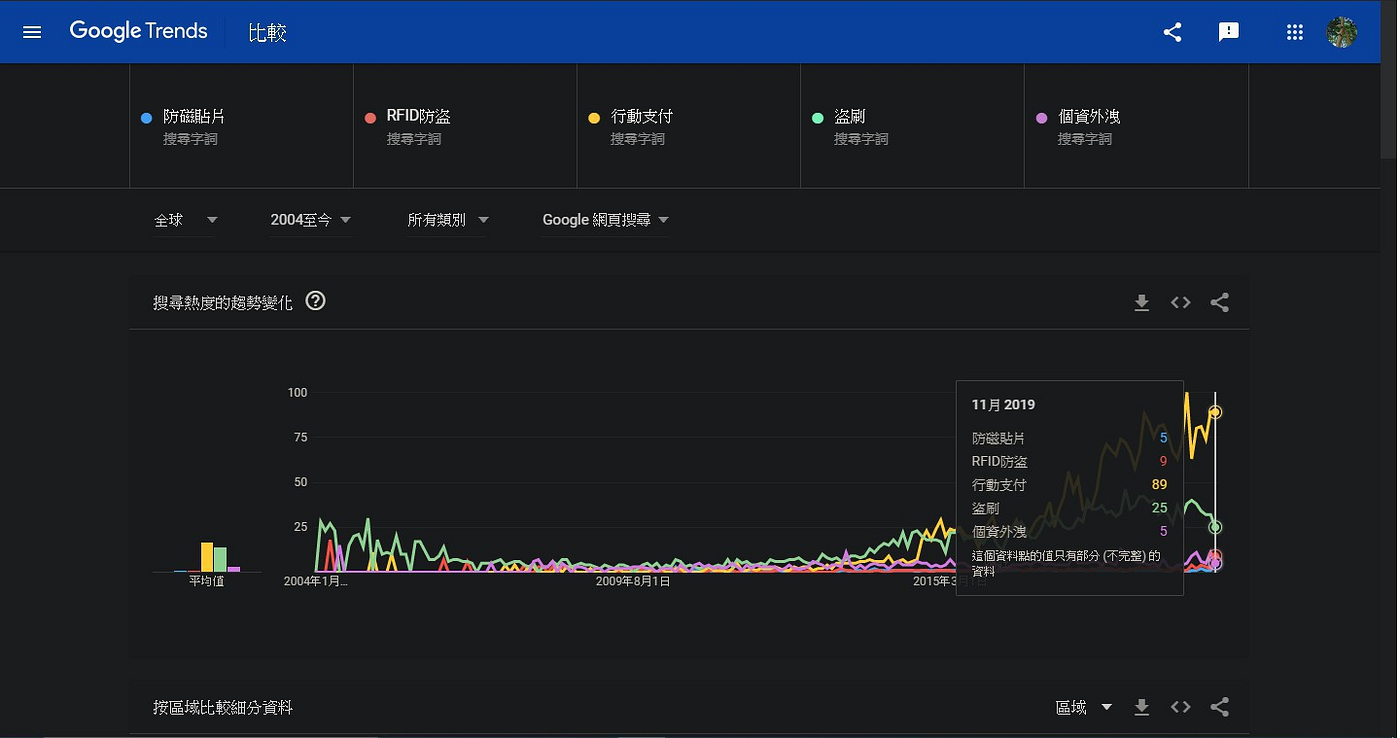Click the 2009年8月1日 axis label
1400x738 pixels.
(633, 581)
